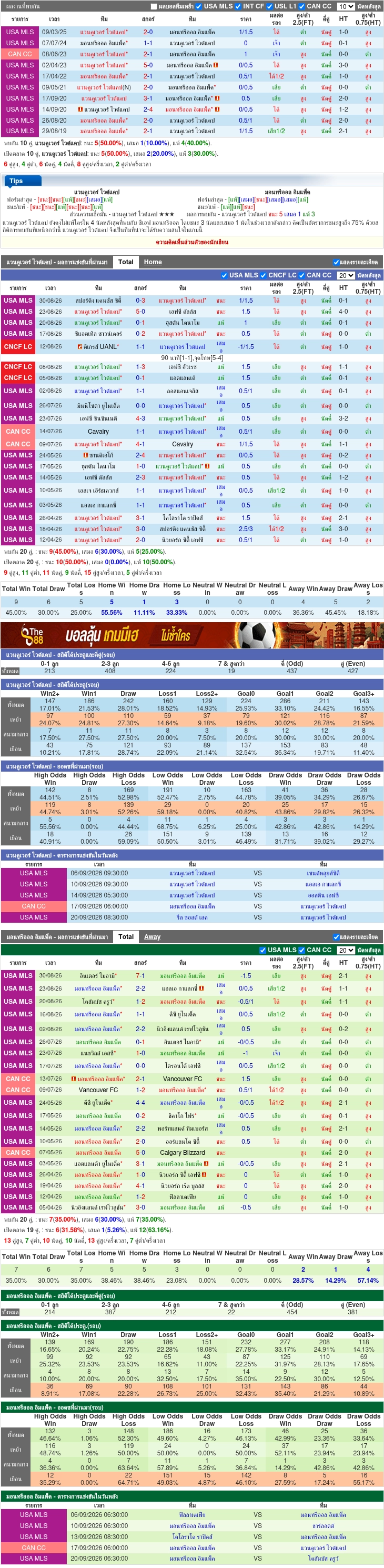Click red card badge on 12/08/26 CNCF LC row
384x1568 pixels.
(80, 346)
